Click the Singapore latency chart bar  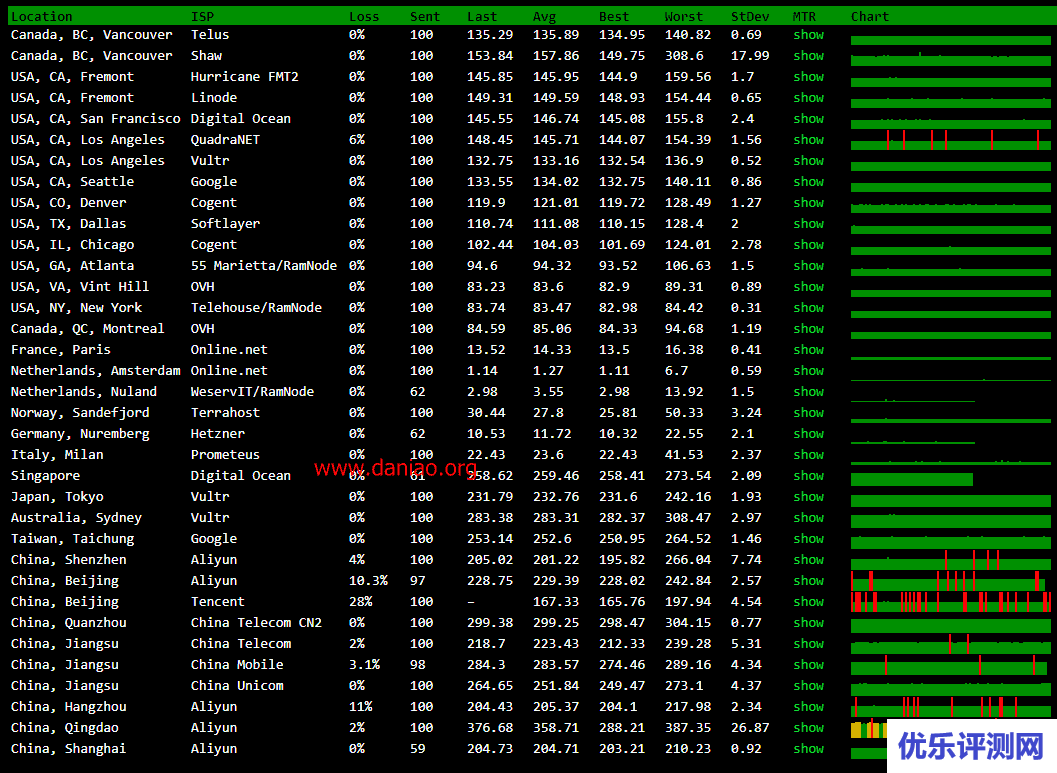point(911,479)
